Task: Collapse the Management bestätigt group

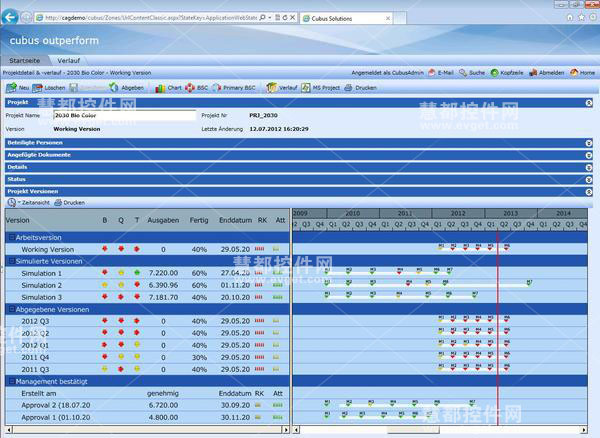Action: click(x=11, y=381)
